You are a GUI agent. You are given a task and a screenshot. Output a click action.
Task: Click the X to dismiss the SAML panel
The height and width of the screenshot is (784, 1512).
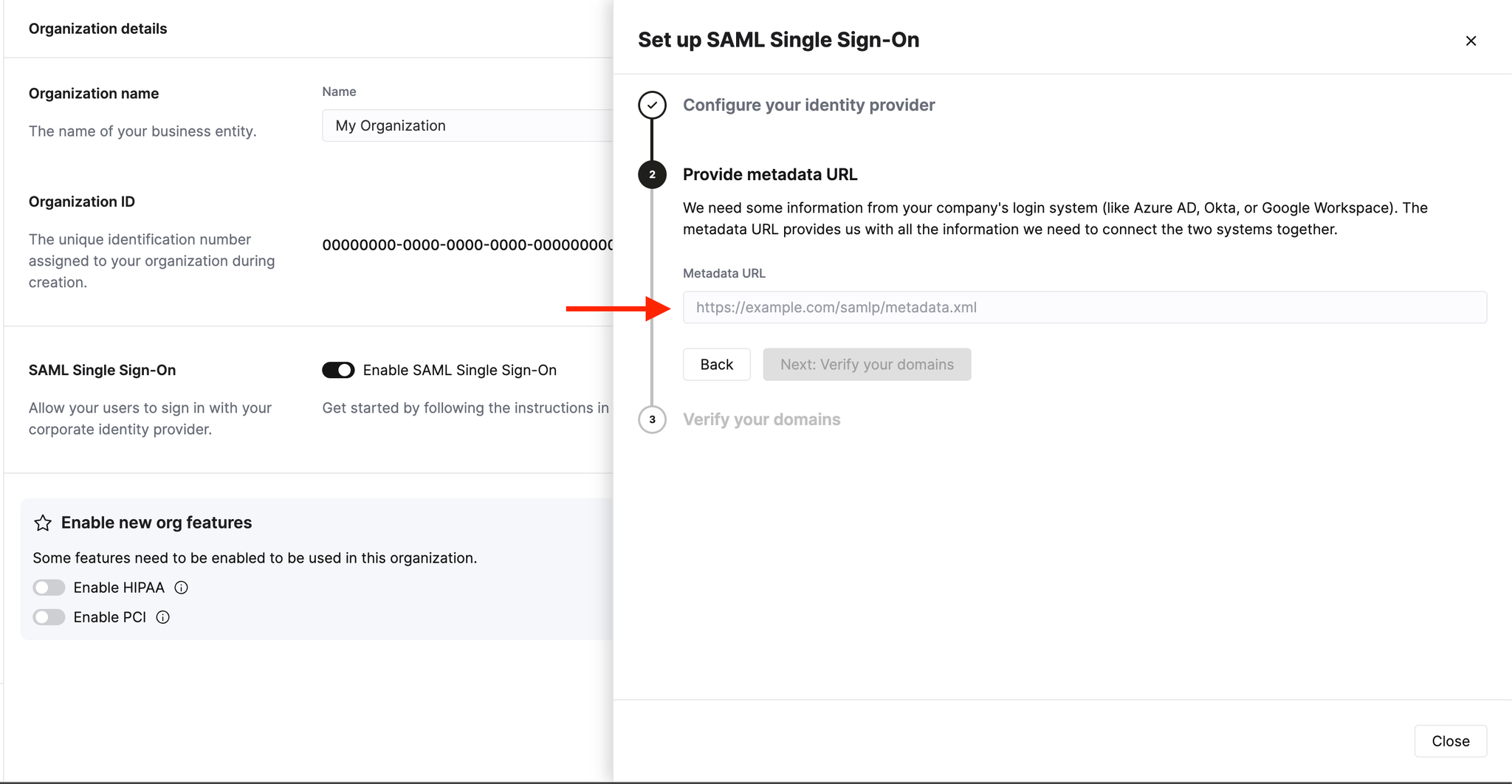[1471, 41]
